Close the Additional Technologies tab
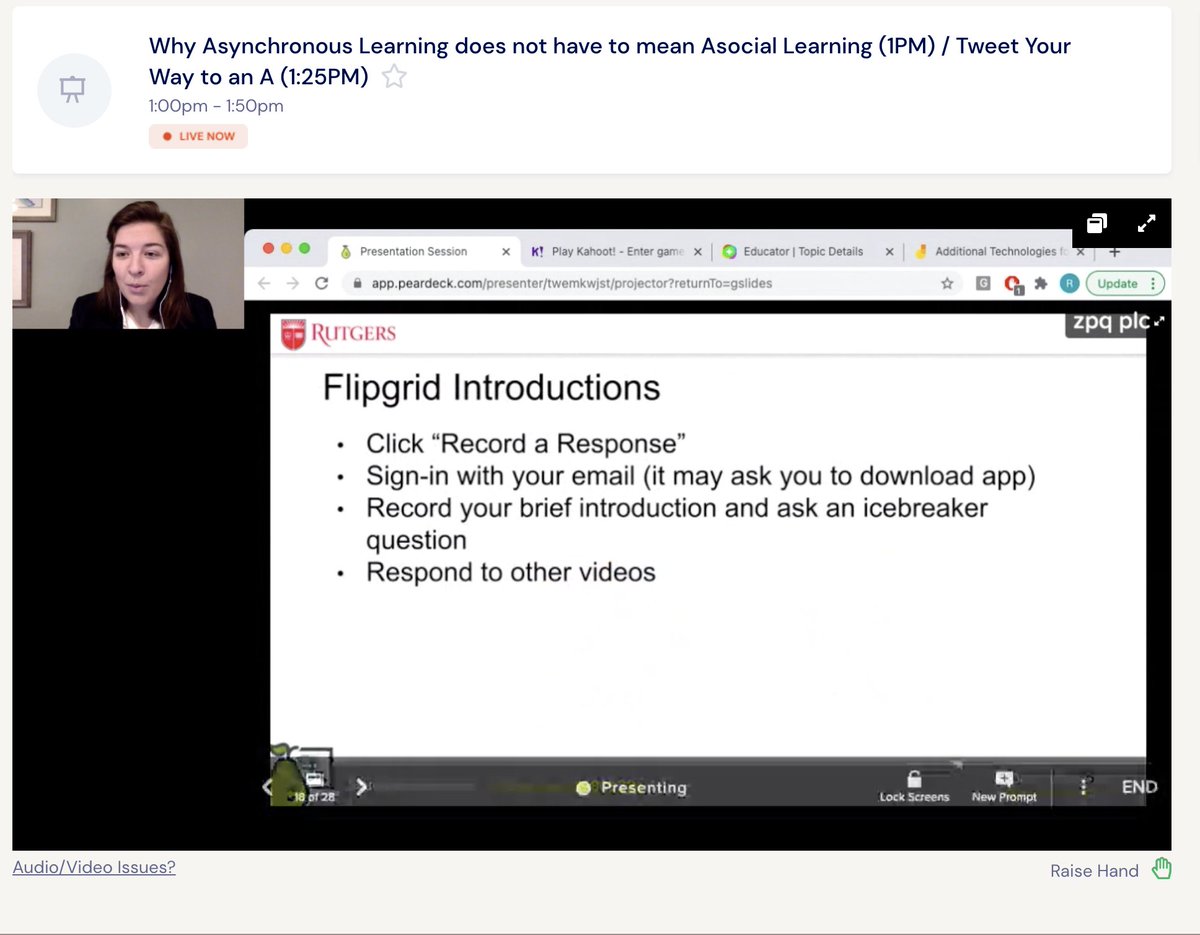Screen dimensions: 1200x935 1080,252
